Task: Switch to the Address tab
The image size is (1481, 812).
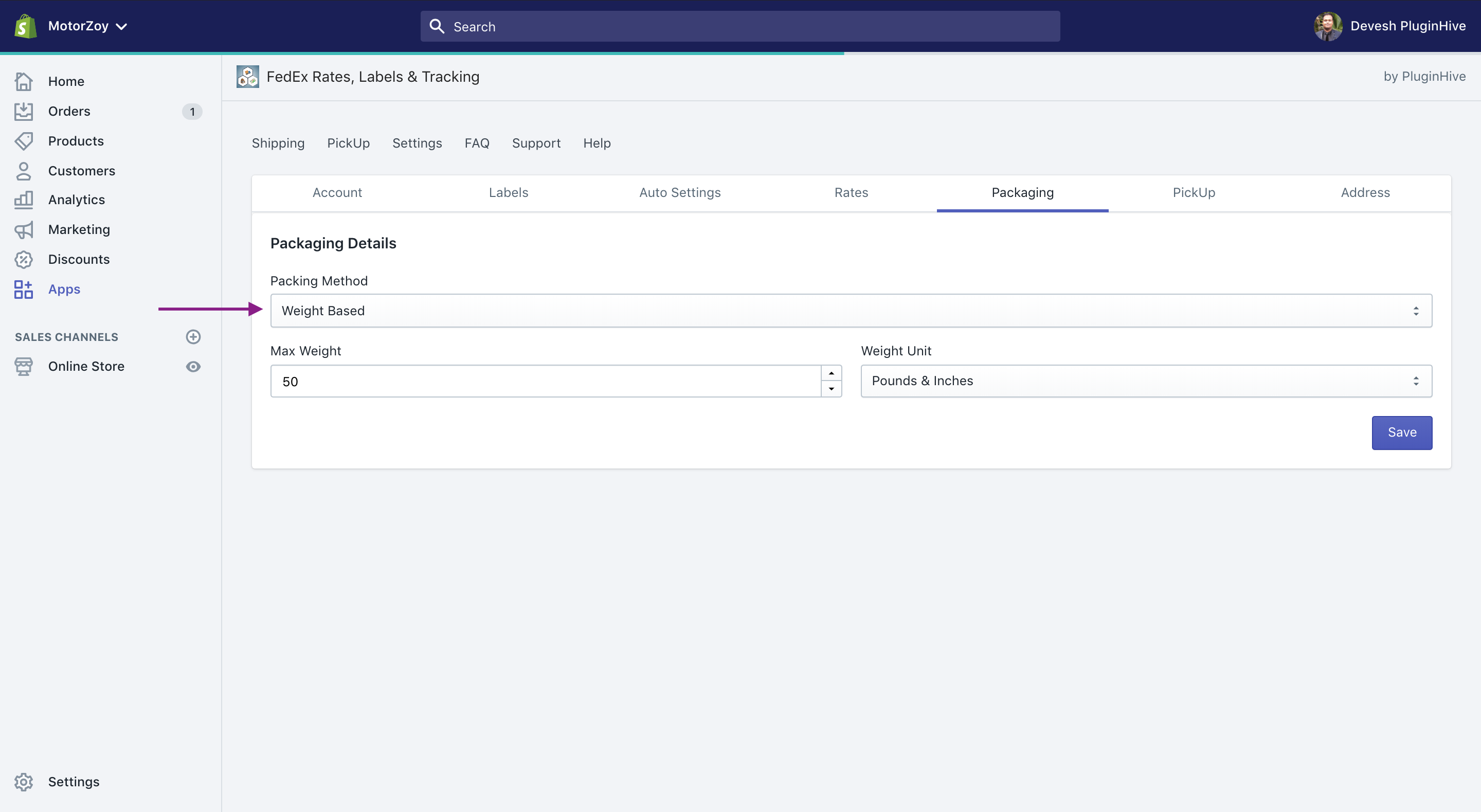Action: [x=1365, y=193]
